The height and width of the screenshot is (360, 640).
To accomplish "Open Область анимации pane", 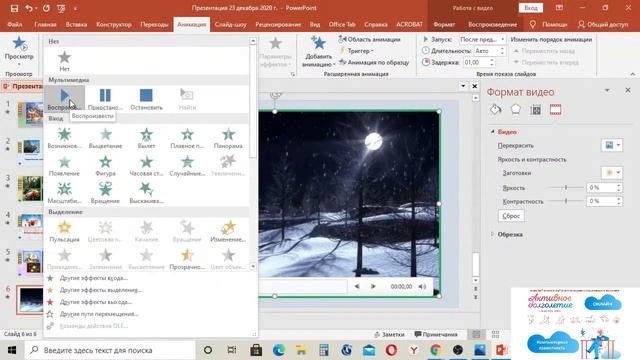I will tap(369, 39).
